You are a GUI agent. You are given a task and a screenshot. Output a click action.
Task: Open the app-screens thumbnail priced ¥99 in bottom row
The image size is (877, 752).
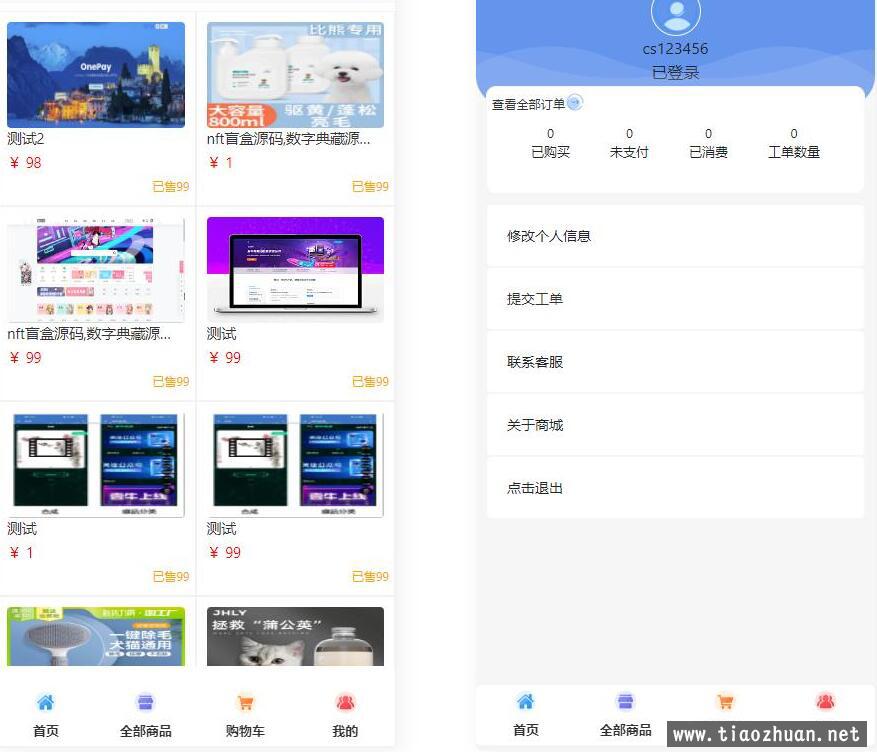[295, 465]
